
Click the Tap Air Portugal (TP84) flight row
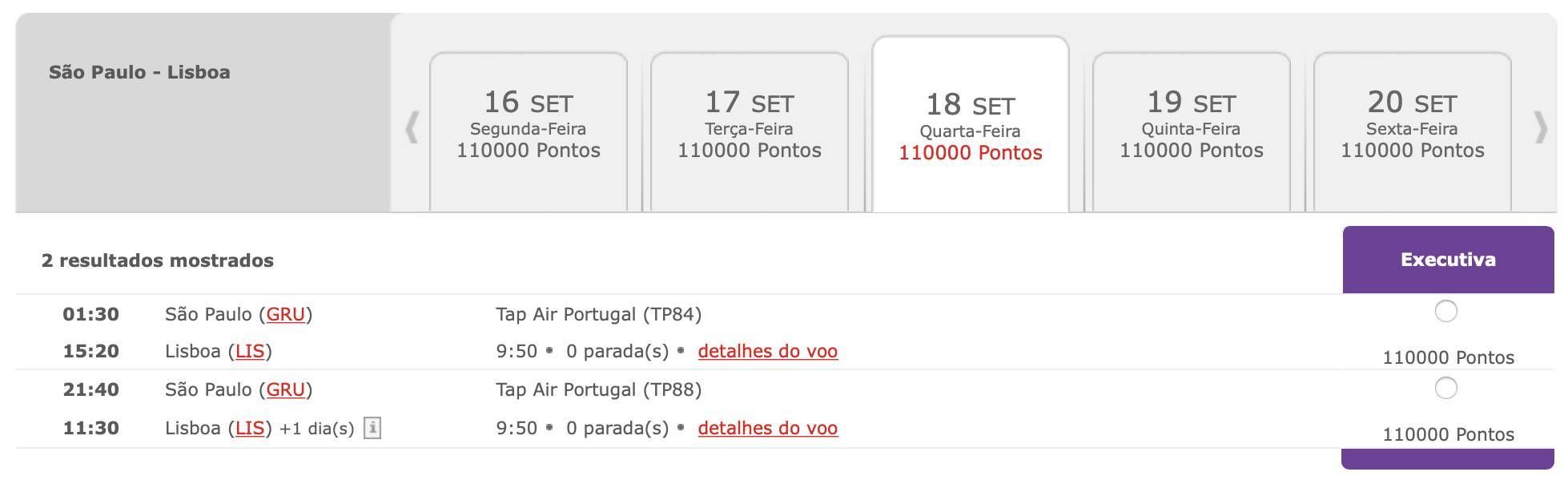point(679,333)
